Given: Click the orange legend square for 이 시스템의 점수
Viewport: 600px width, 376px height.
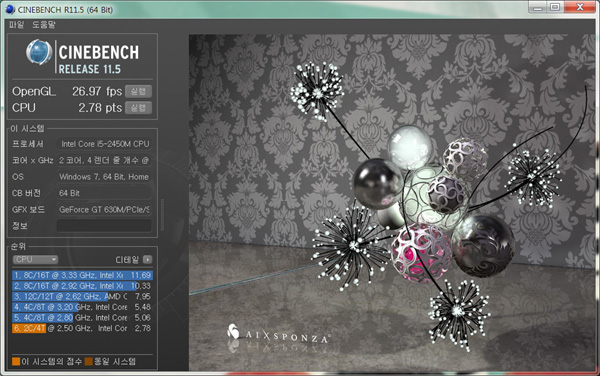Looking at the screenshot, I should coord(16,361).
